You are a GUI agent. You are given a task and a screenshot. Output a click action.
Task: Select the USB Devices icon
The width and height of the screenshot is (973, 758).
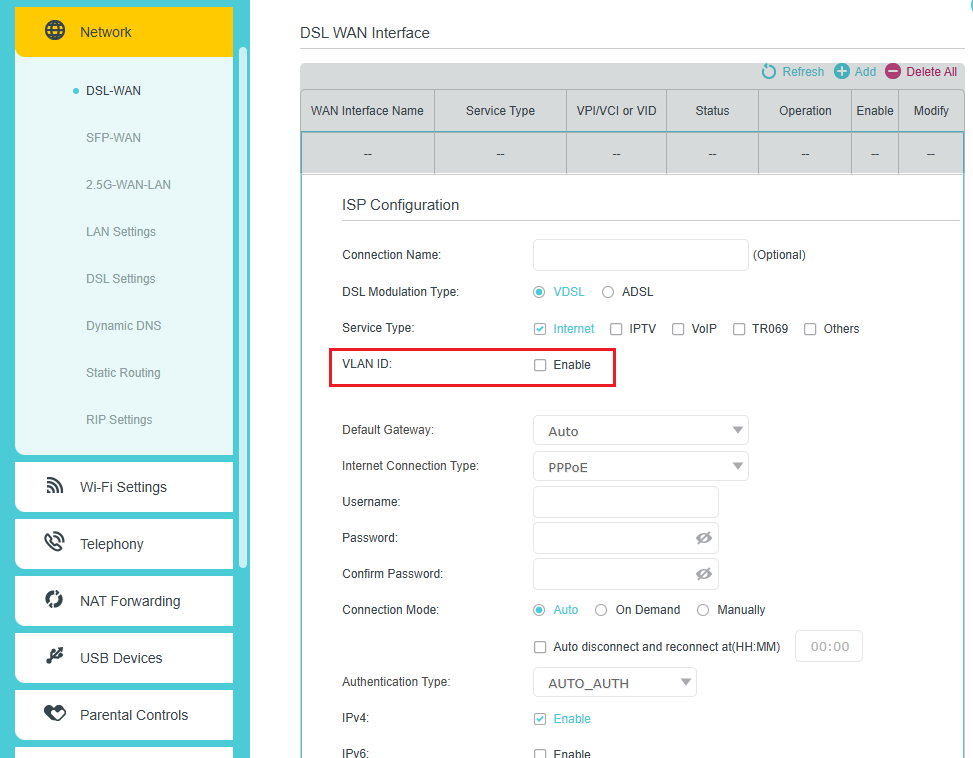[x=55, y=658]
